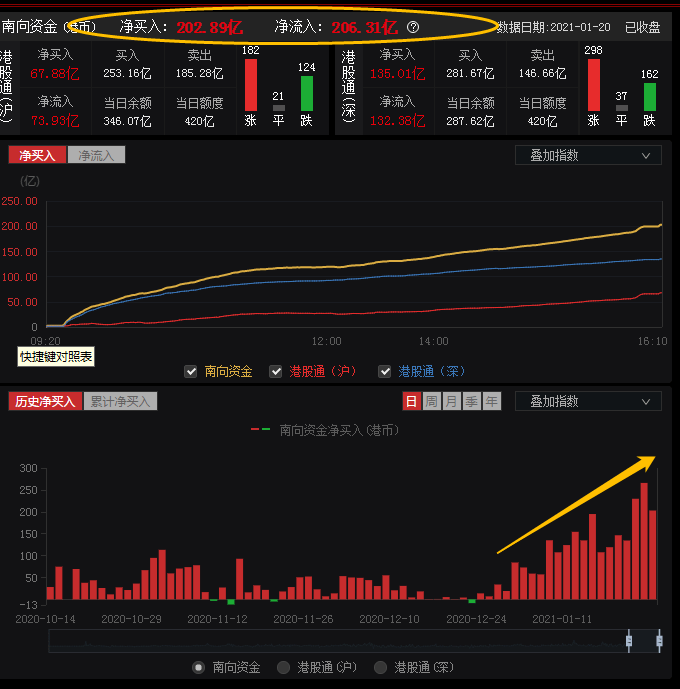680x689 pixels.
Task: Select the 港股通(沪) radio button at bottom
Action: pyautogui.click(x=283, y=668)
